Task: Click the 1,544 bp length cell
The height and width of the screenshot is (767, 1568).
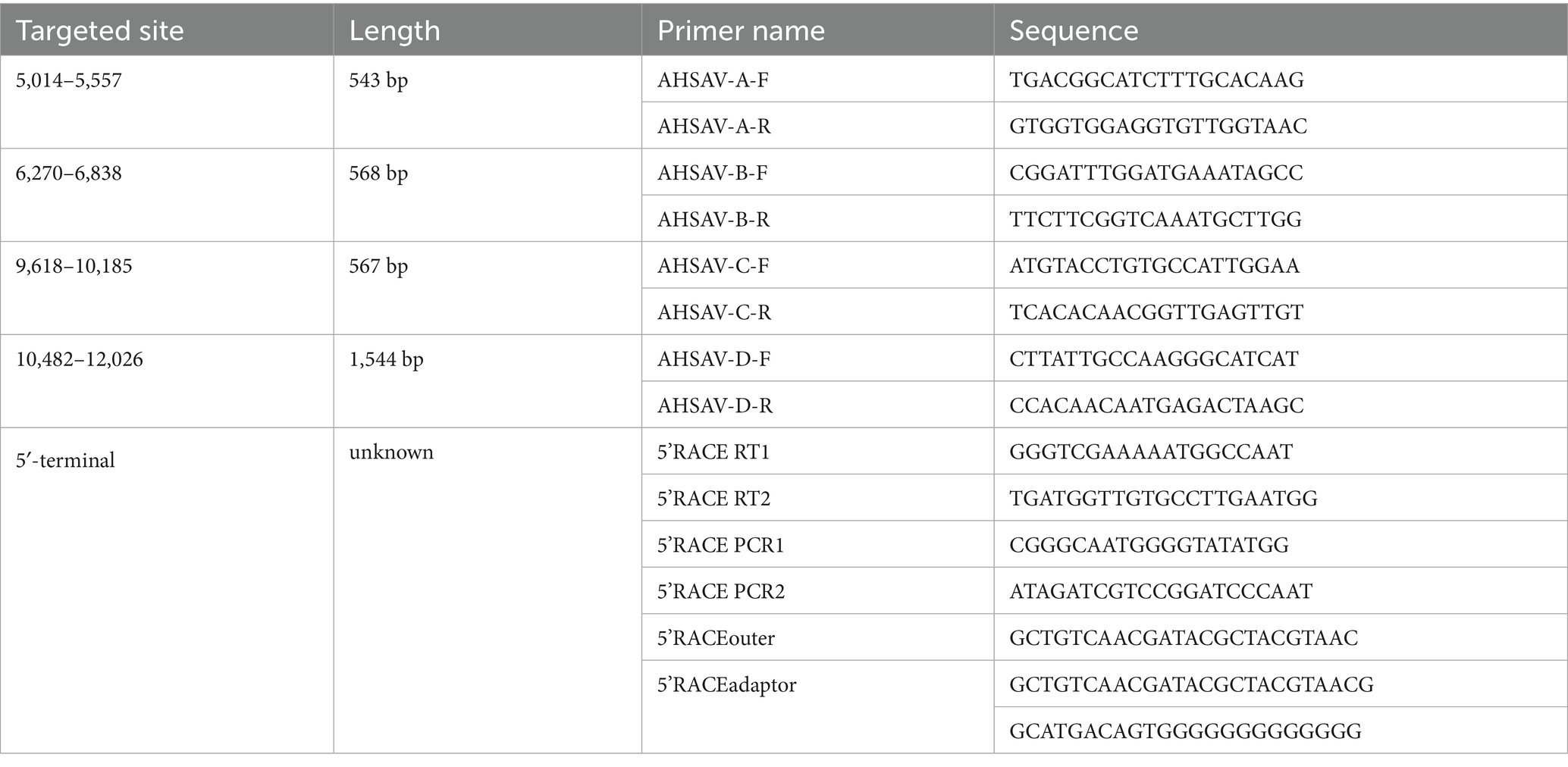Action: tap(488, 381)
